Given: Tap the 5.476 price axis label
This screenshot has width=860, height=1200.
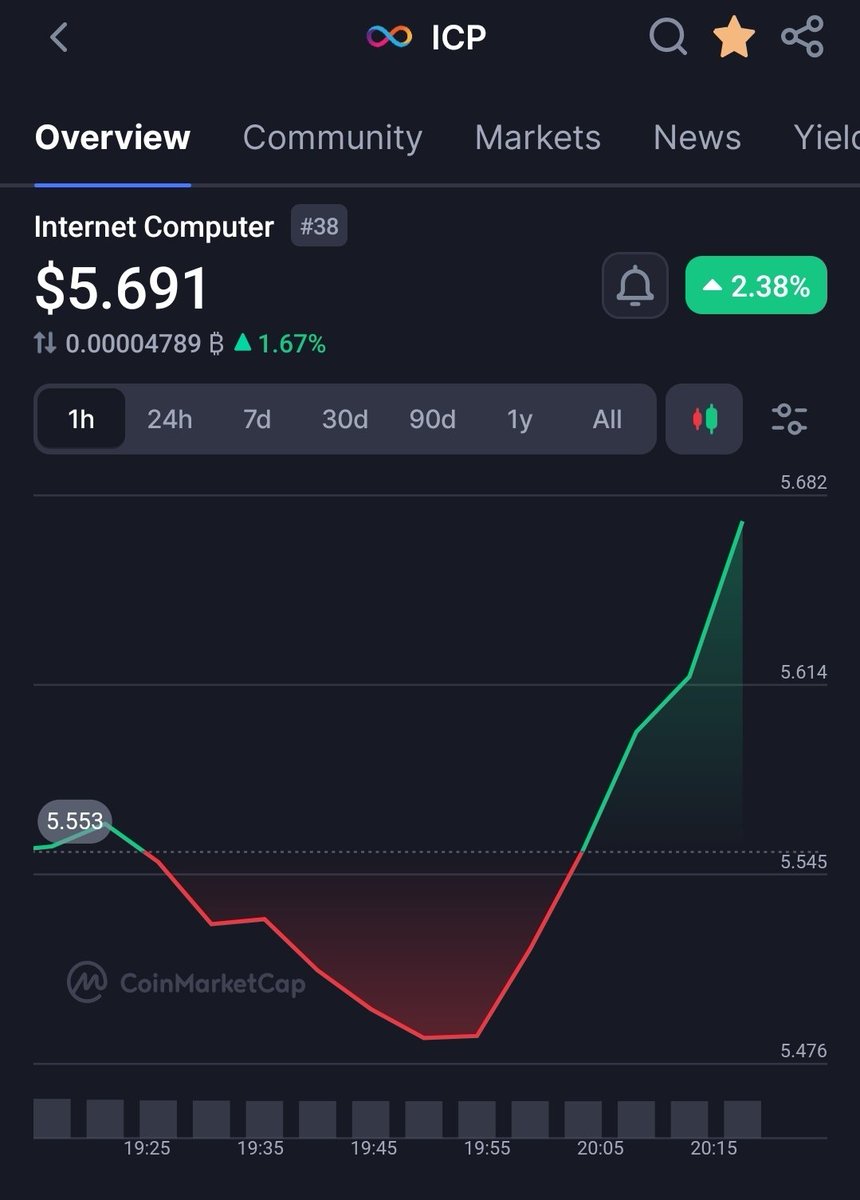Looking at the screenshot, I should [x=803, y=1051].
